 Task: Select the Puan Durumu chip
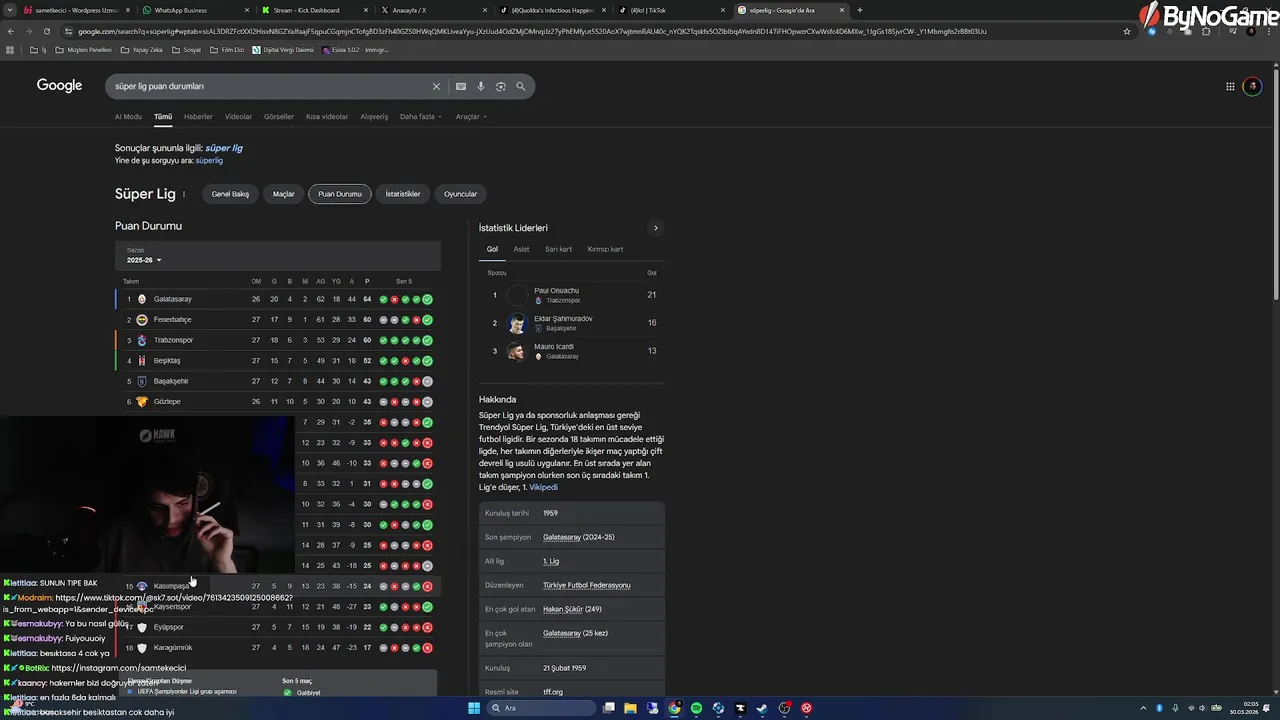click(x=340, y=194)
